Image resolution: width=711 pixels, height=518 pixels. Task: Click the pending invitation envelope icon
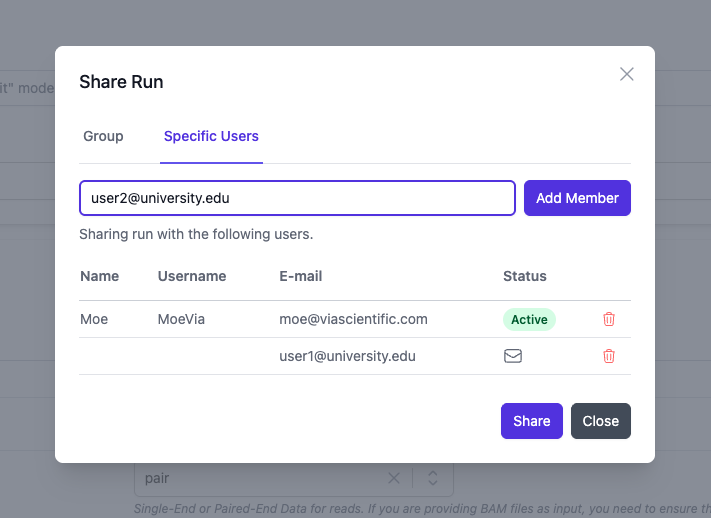(x=513, y=356)
